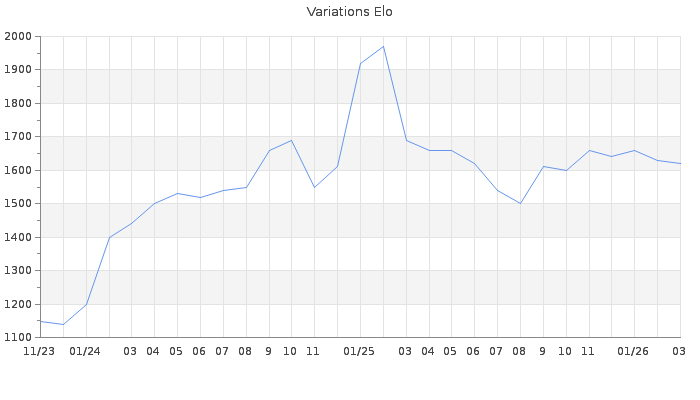Click the line's data point above 01/25

[x=360, y=64]
